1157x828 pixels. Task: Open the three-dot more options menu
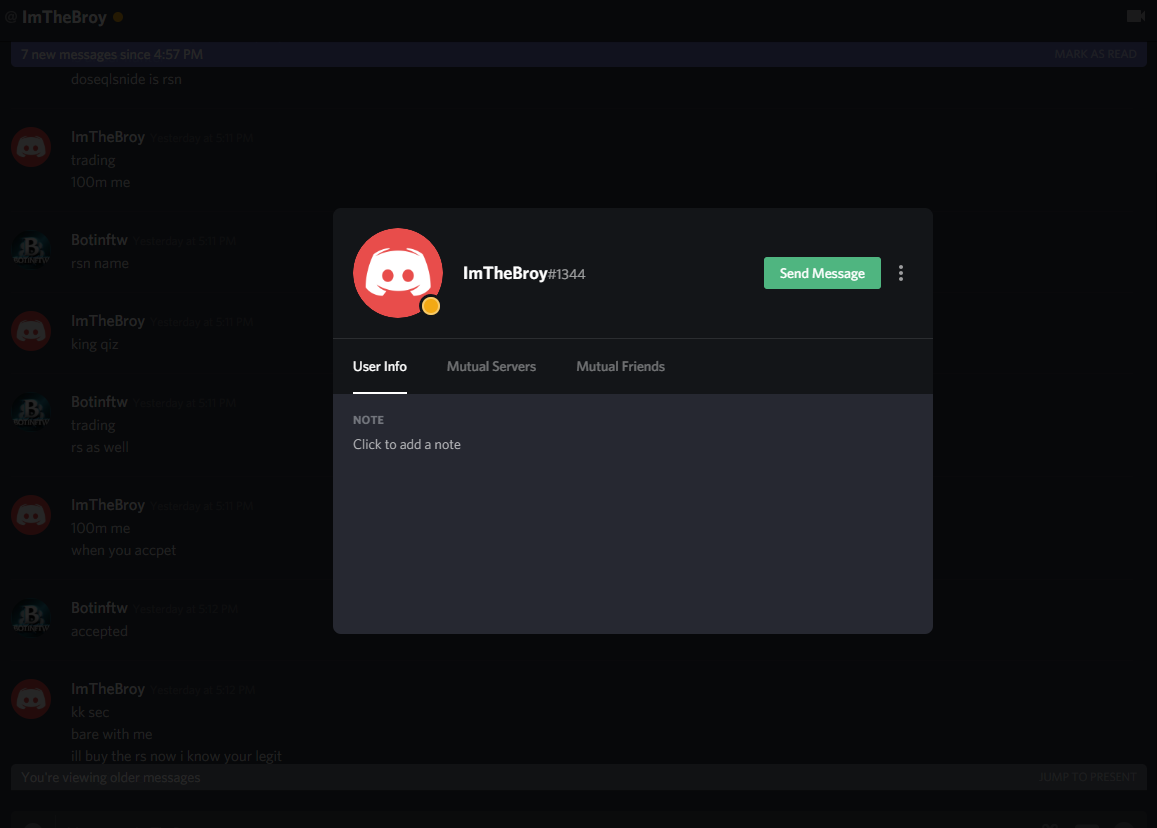click(x=901, y=273)
